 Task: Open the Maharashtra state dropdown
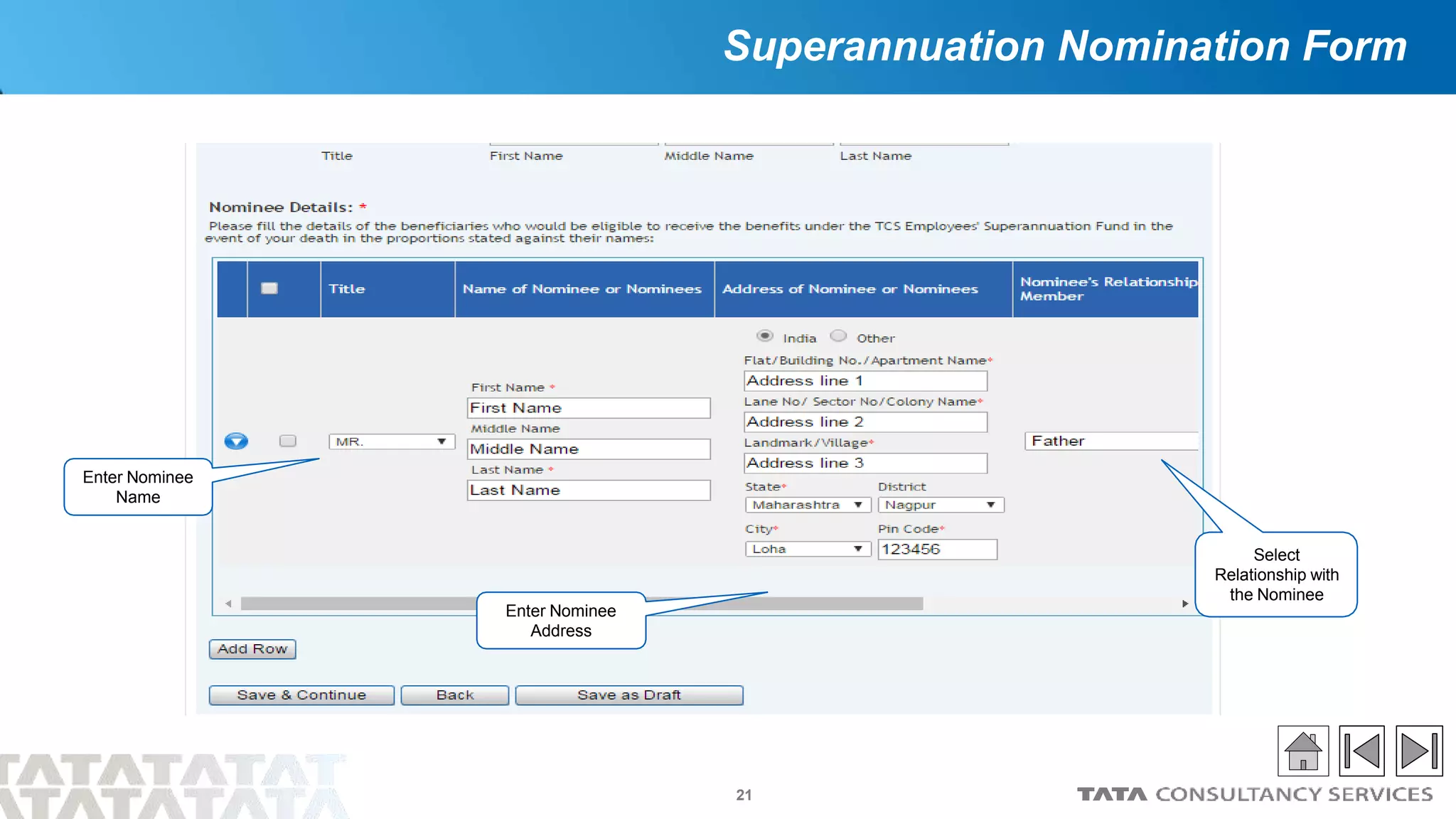(x=808, y=505)
